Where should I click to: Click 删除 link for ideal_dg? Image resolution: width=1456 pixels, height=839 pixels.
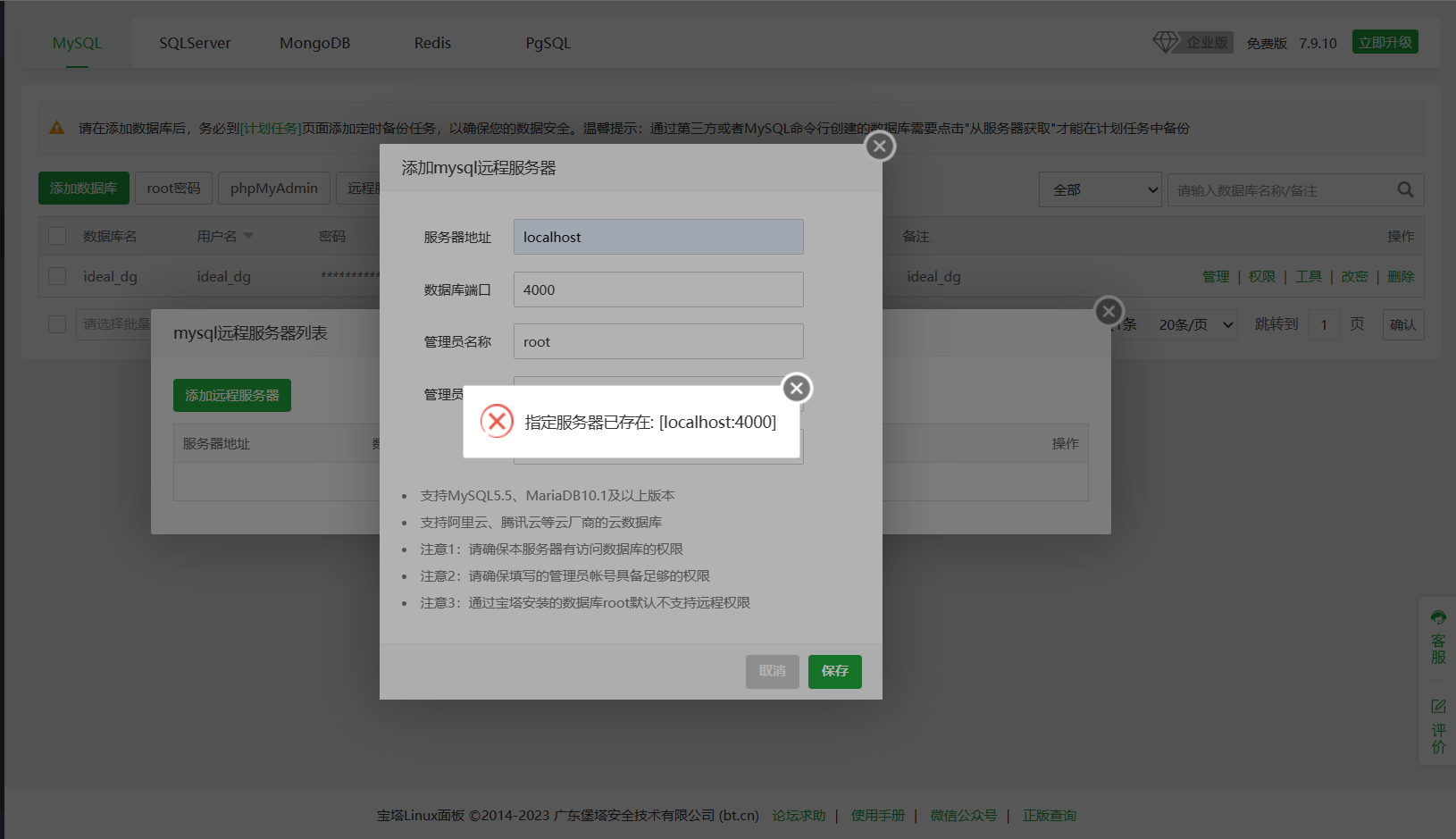[x=1401, y=276]
